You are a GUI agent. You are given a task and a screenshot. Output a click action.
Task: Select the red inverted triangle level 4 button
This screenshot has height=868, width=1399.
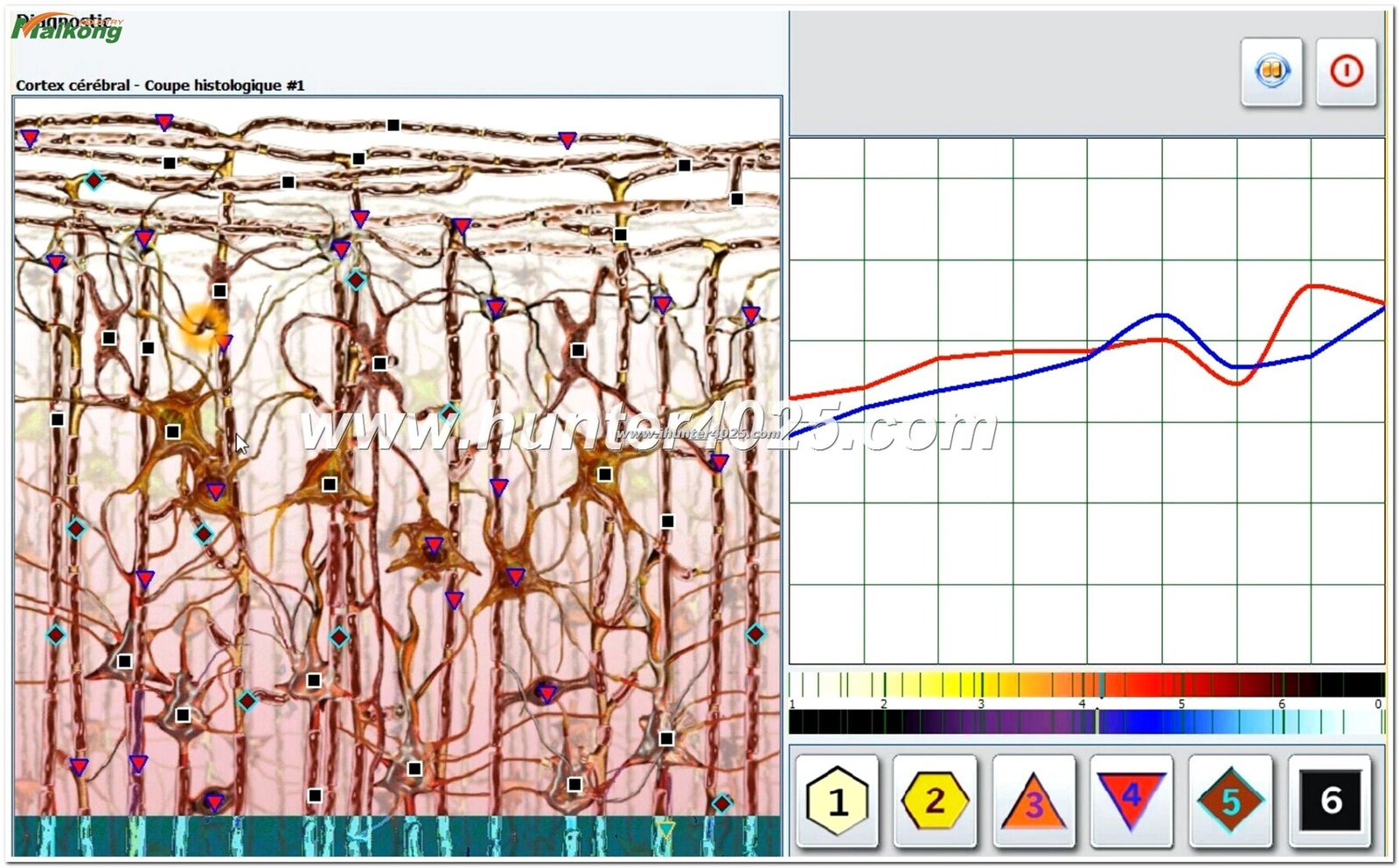click(1131, 799)
